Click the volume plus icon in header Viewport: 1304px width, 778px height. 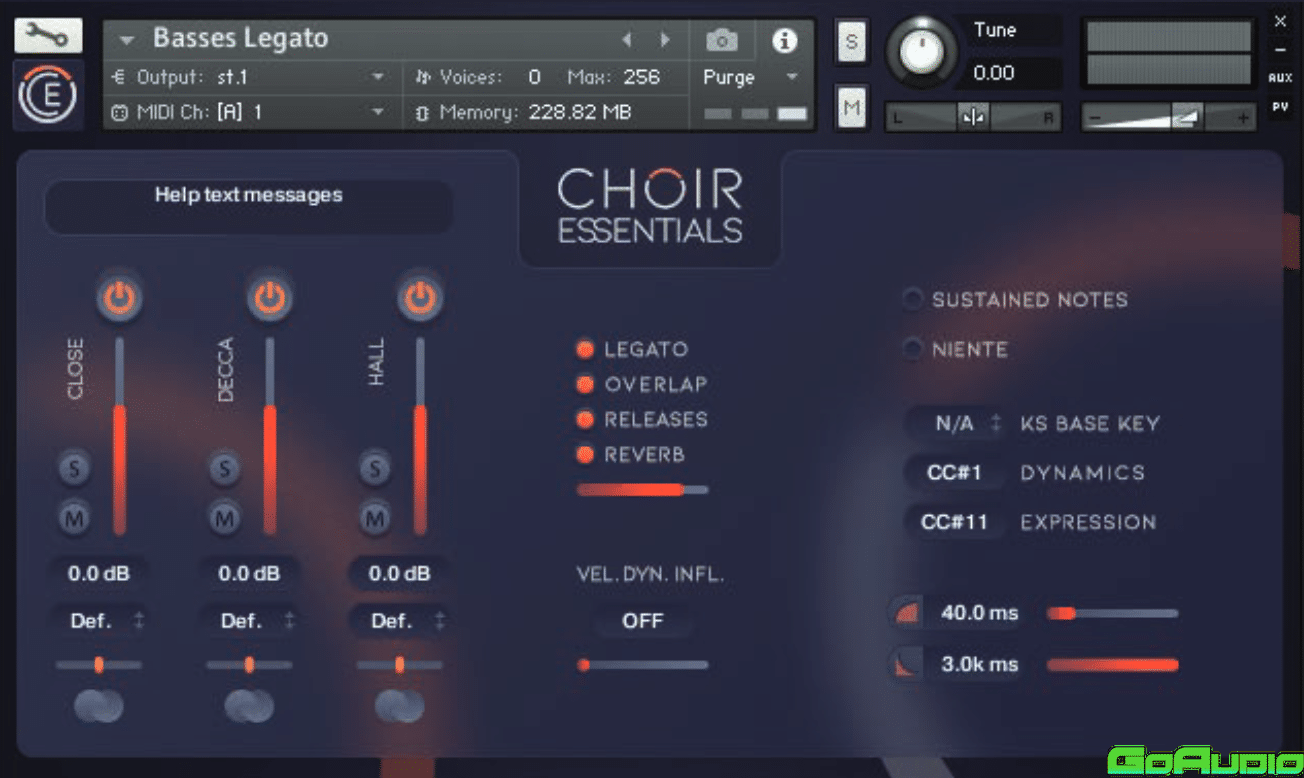pos(1243,118)
